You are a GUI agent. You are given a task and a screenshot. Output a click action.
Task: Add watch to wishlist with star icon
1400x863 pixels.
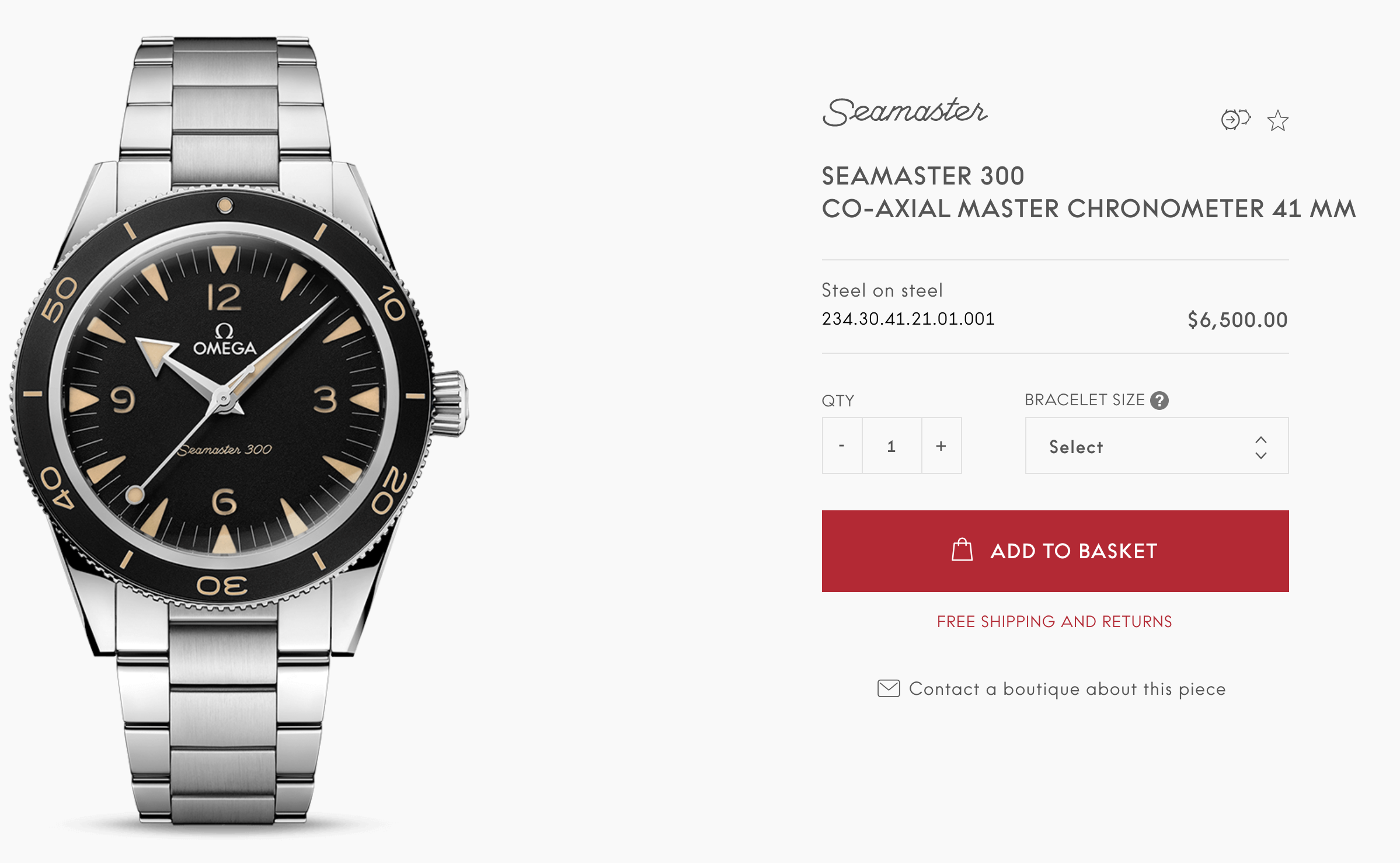(1277, 121)
